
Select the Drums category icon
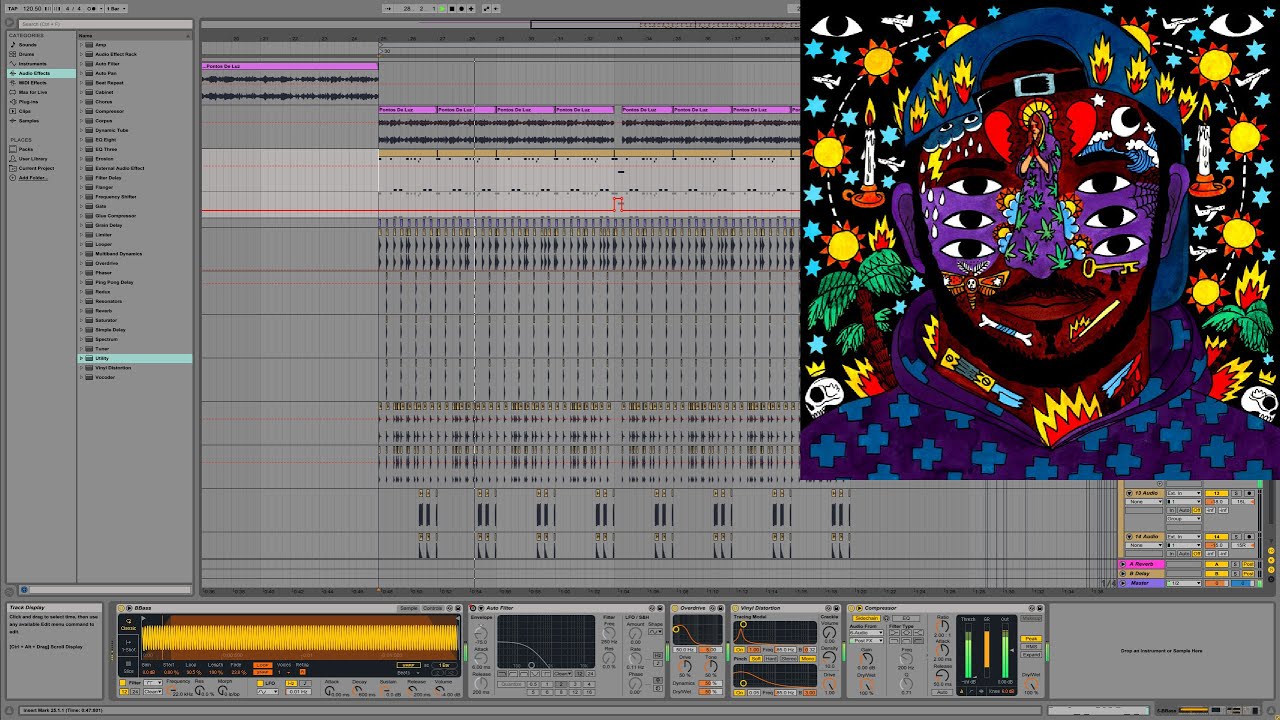pyautogui.click(x=12, y=54)
